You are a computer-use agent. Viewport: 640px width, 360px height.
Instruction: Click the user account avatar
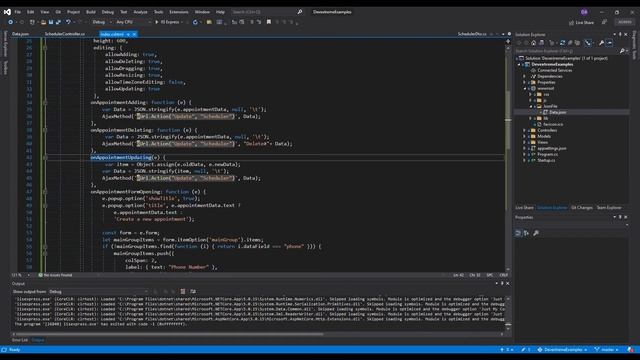click(584, 12)
